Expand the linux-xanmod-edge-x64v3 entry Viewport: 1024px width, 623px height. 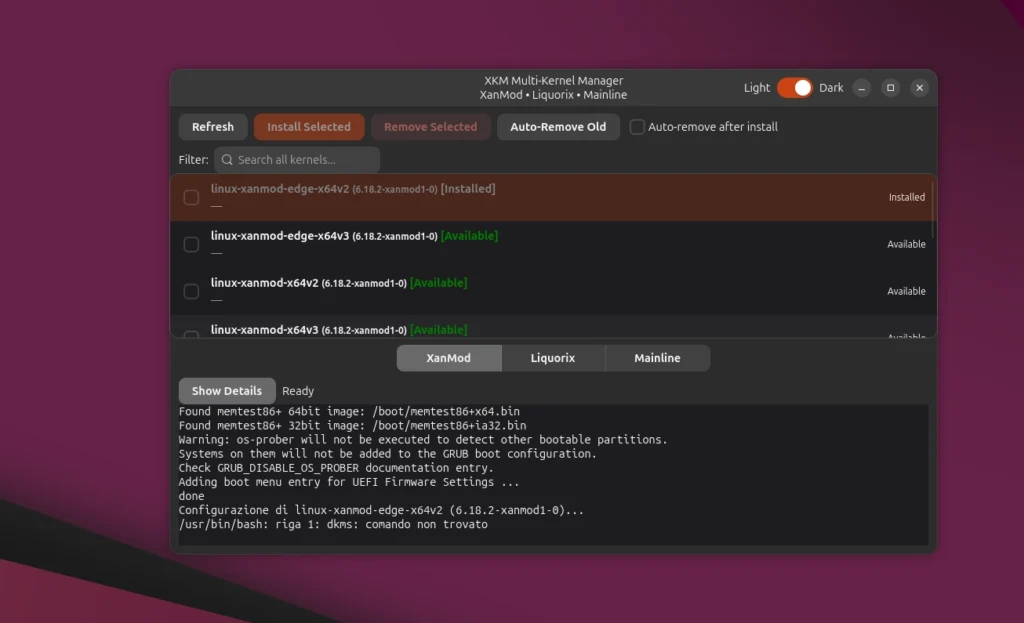pos(215,253)
